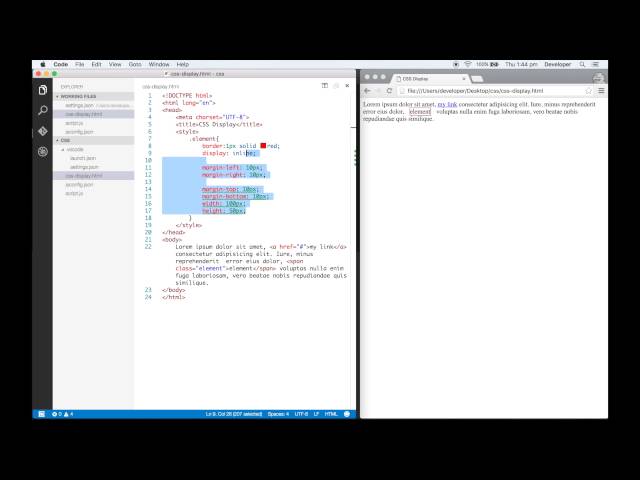
Task: Reload the page in Chrome
Action: pyautogui.click(x=389, y=91)
